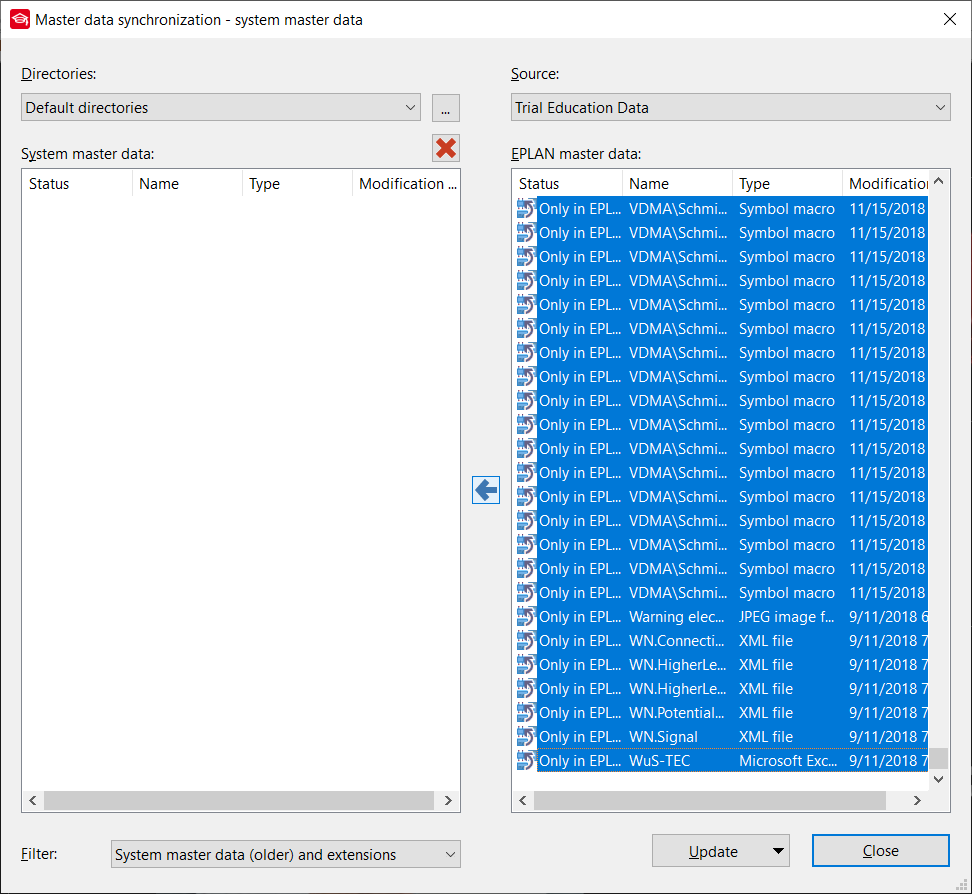
Task: Click System master data scroll left arrow
Action: click(33, 800)
